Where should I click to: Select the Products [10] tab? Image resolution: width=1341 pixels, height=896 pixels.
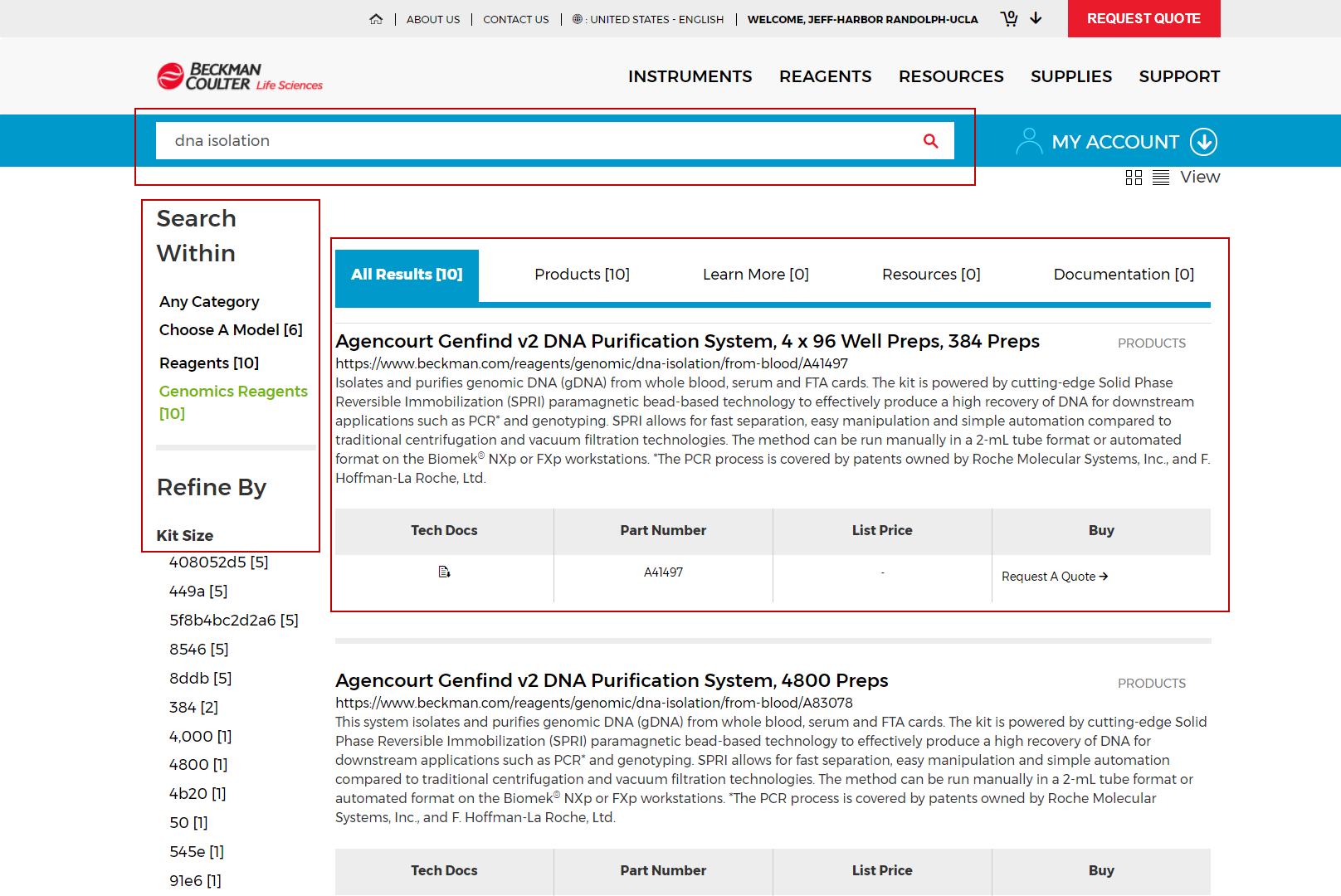click(583, 275)
